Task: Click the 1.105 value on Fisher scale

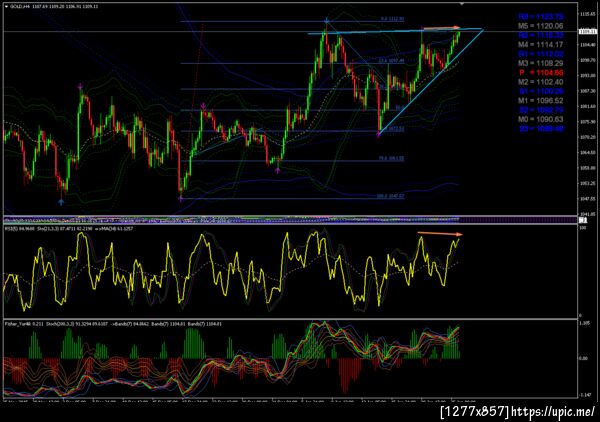Action: pos(584,323)
